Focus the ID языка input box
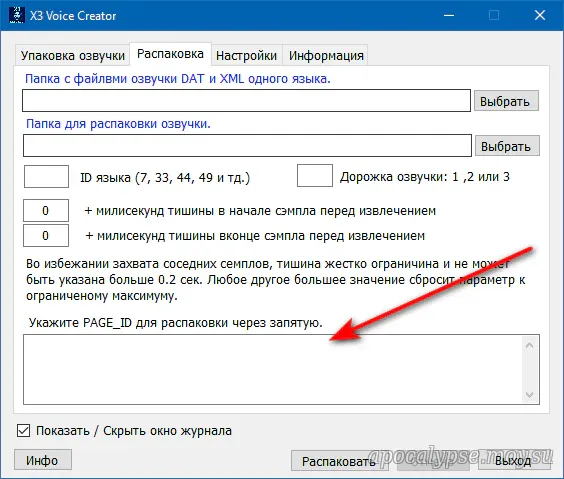564x479 pixels. (46, 177)
